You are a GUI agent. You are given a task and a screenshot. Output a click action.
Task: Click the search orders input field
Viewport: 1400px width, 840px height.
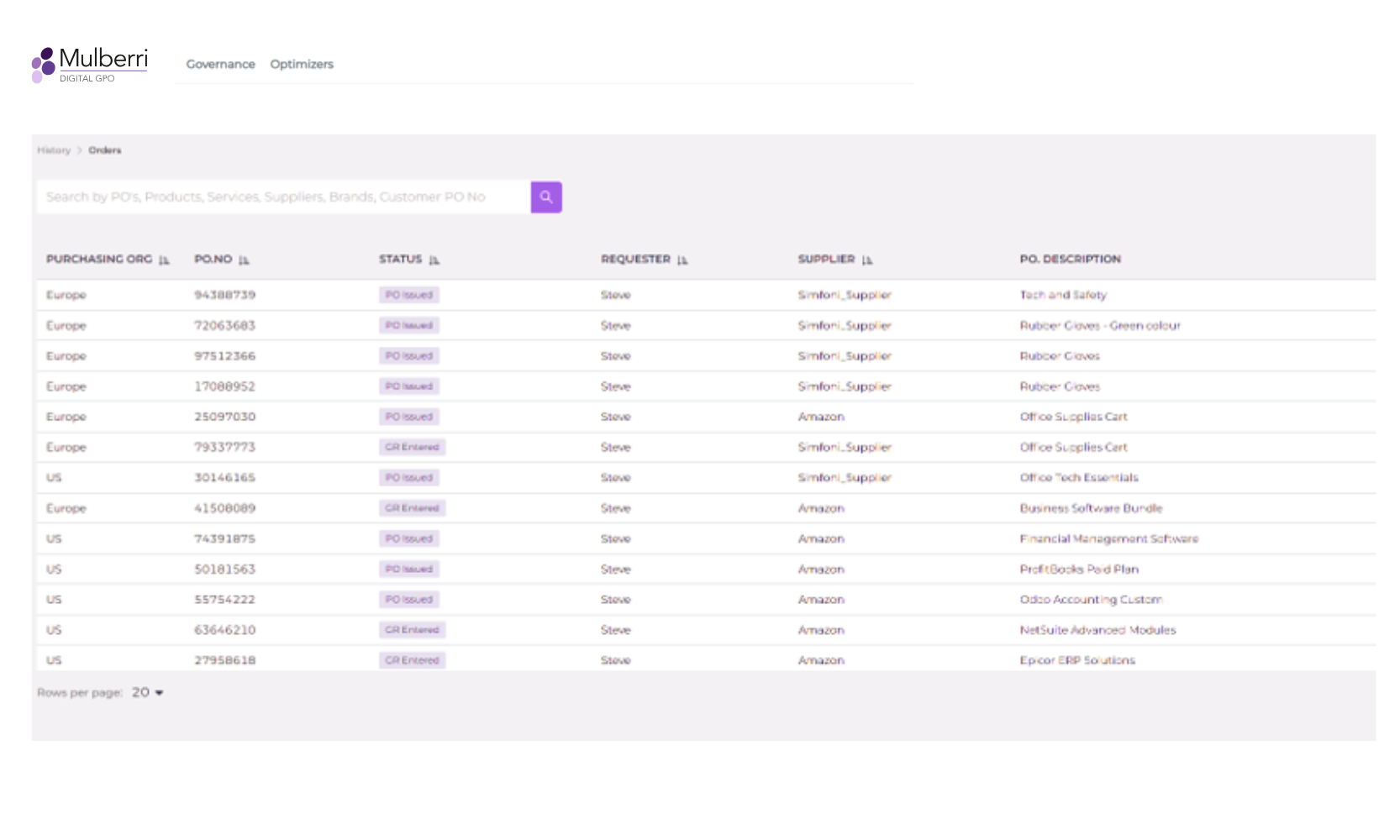[283, 197]
